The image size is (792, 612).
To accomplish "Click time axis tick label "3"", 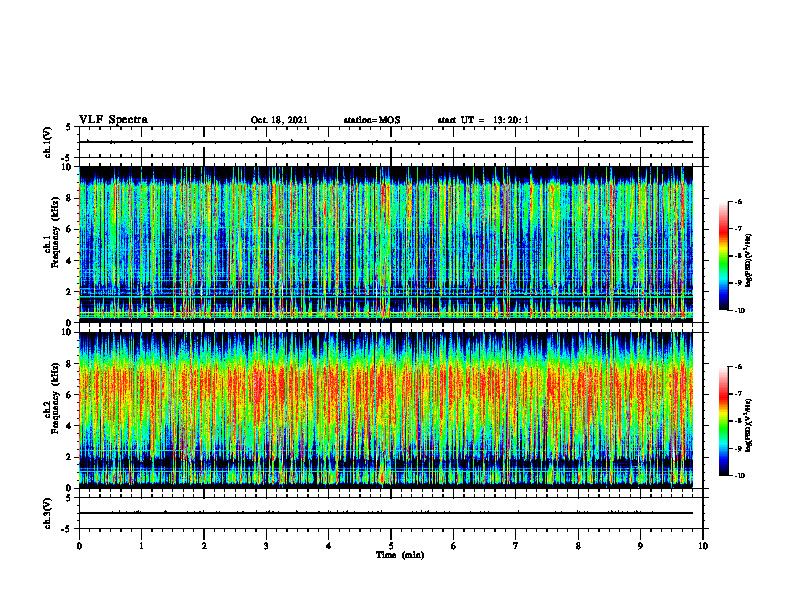I will [x=266, y=546].
